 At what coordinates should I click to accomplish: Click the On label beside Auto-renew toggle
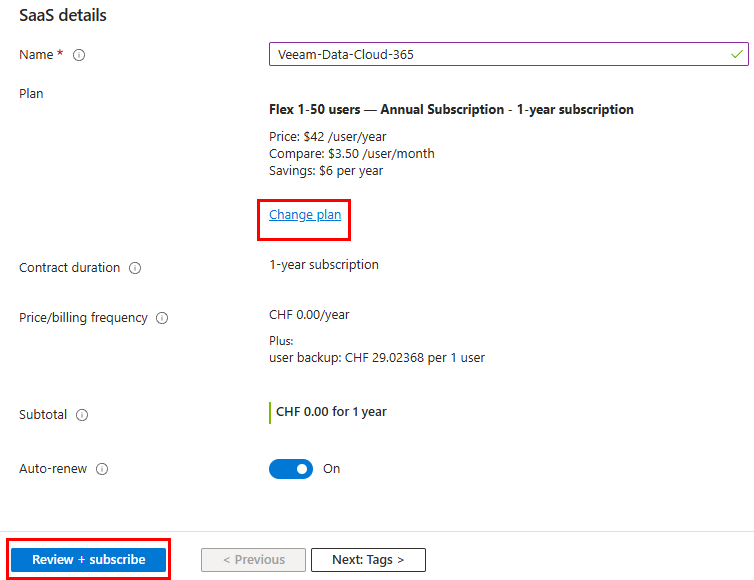coord(331,469)
